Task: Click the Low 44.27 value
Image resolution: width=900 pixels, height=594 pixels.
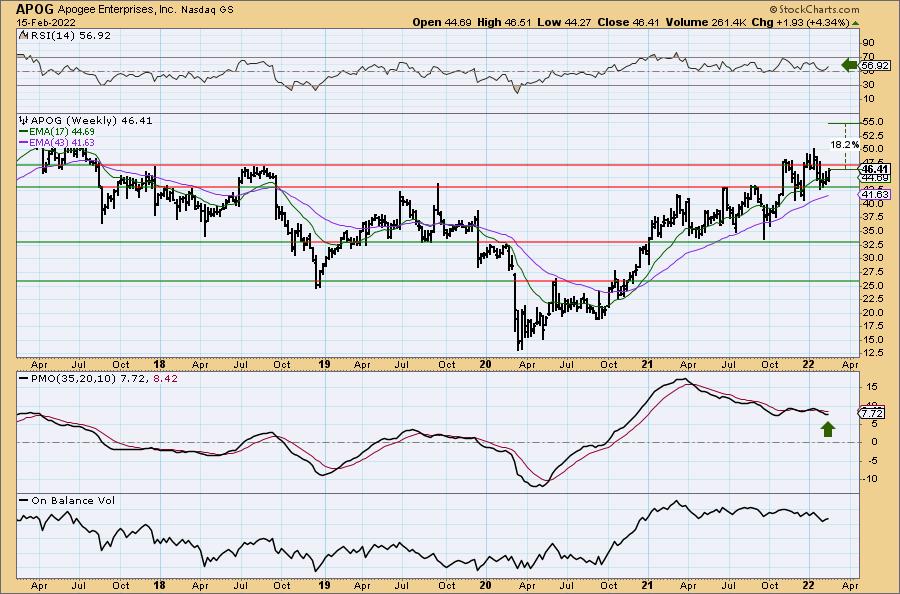Action: pos(565,22)
